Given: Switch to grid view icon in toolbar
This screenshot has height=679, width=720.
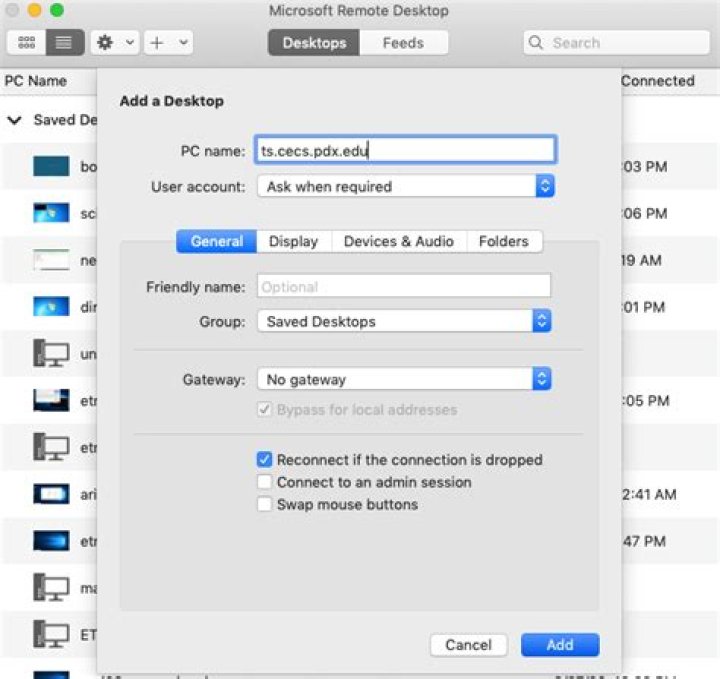Looking at the screenshot, I should point(26,43).
